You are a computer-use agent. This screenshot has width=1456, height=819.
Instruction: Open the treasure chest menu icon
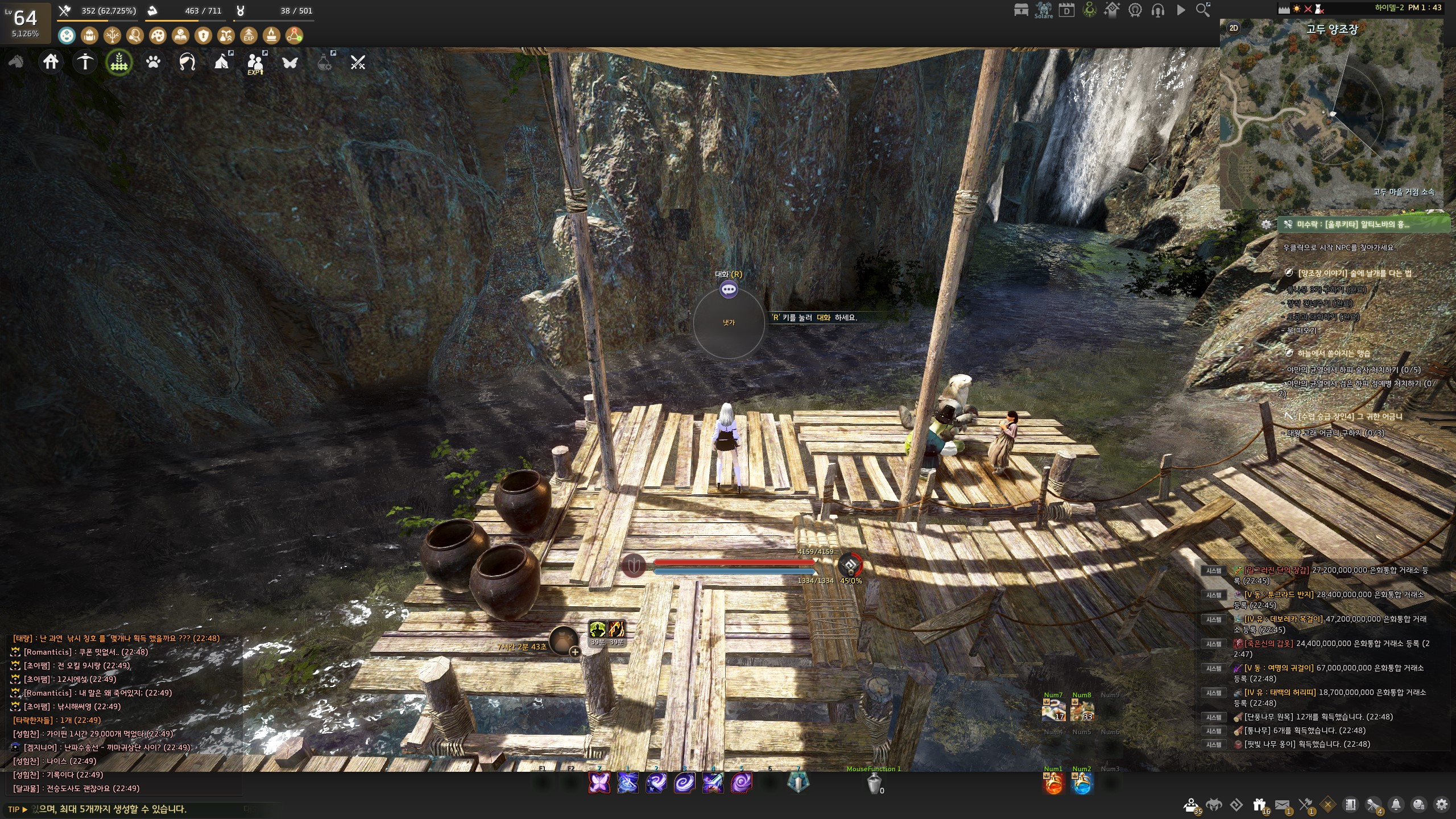(1021, 10)
